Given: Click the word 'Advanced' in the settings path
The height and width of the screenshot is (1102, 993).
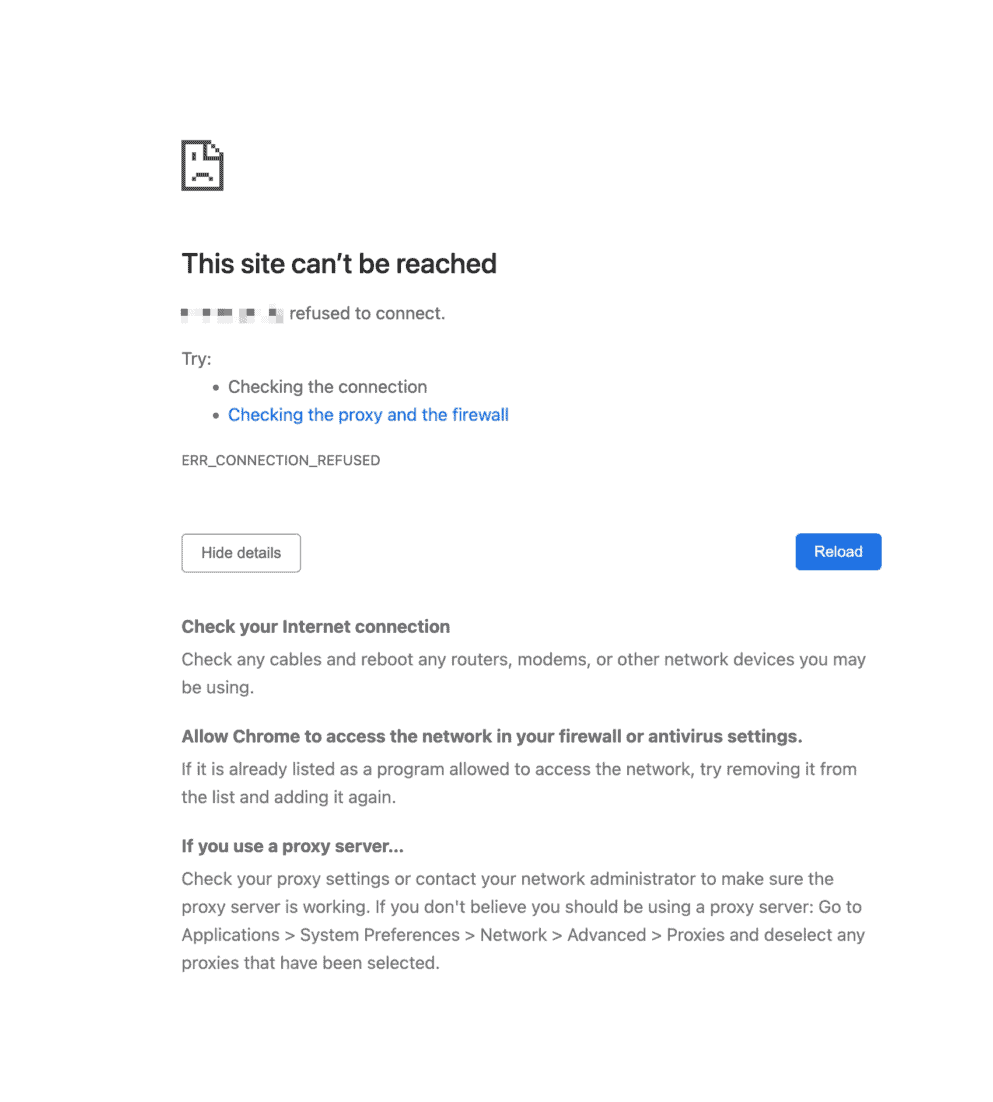Looking at the screenshot, I should coord(606,935).
